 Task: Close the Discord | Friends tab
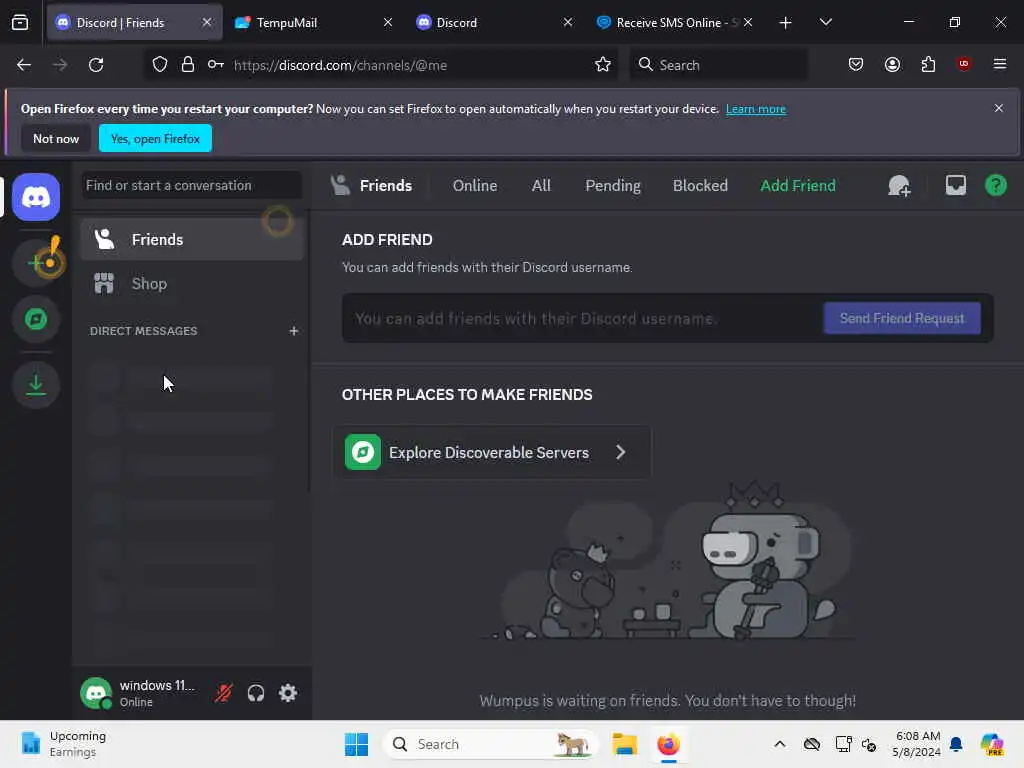(x=207, y=22)
